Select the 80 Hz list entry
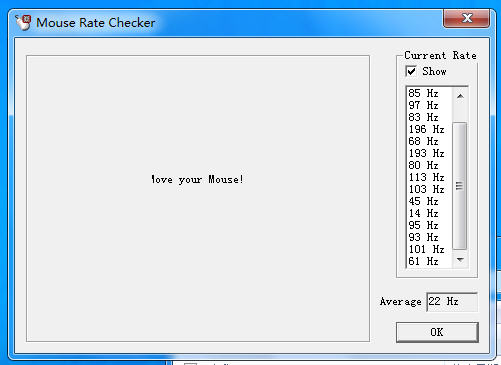The width and height of the screenshot is (501, 365). coord(429,165)
